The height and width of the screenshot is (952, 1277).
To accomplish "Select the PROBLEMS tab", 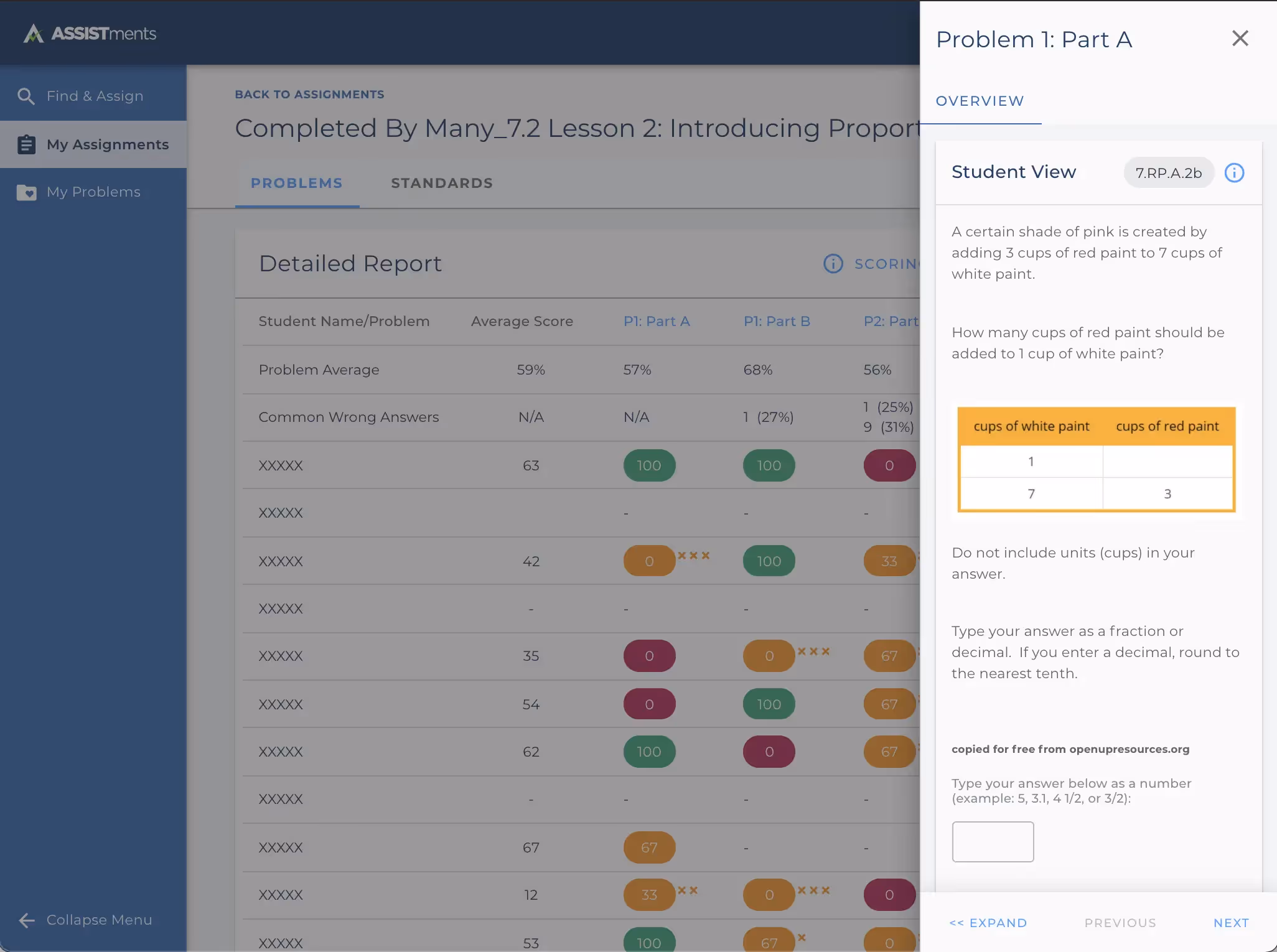I will click(296, 183).
